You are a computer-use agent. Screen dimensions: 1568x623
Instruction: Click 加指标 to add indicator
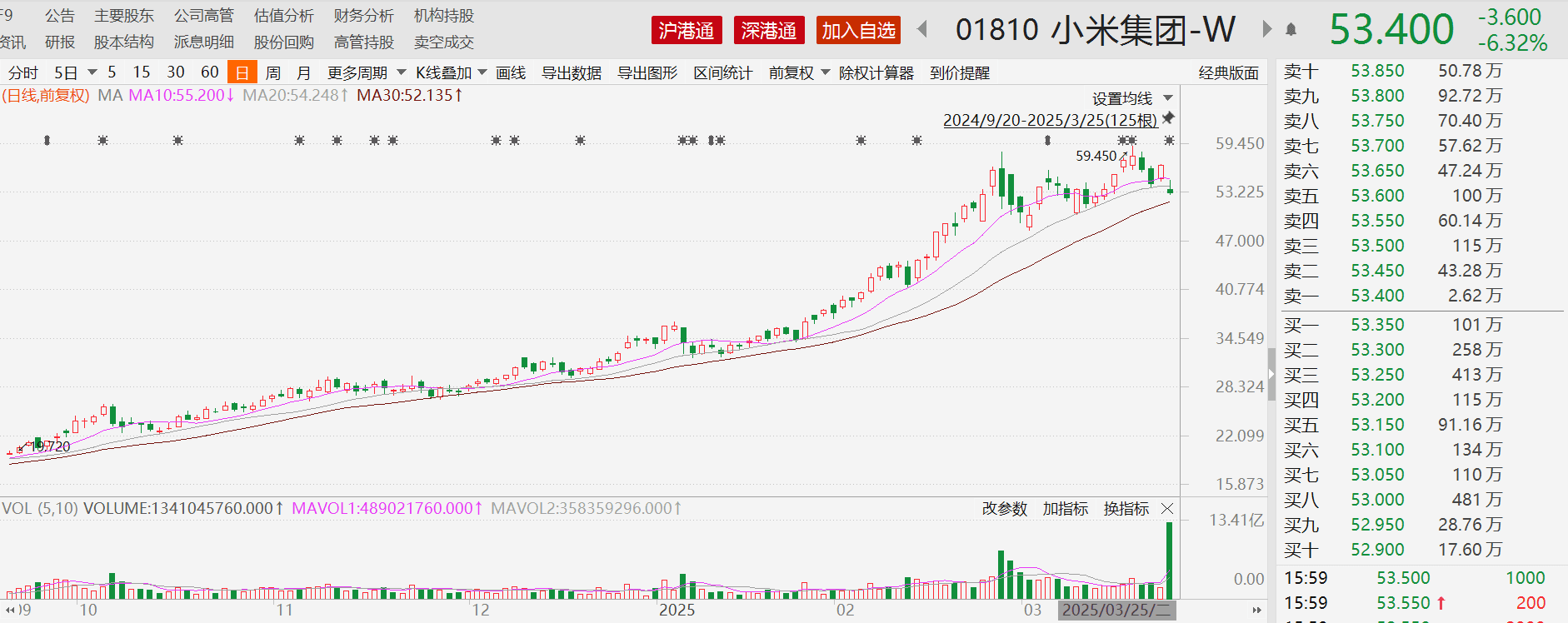(1066, 509)
